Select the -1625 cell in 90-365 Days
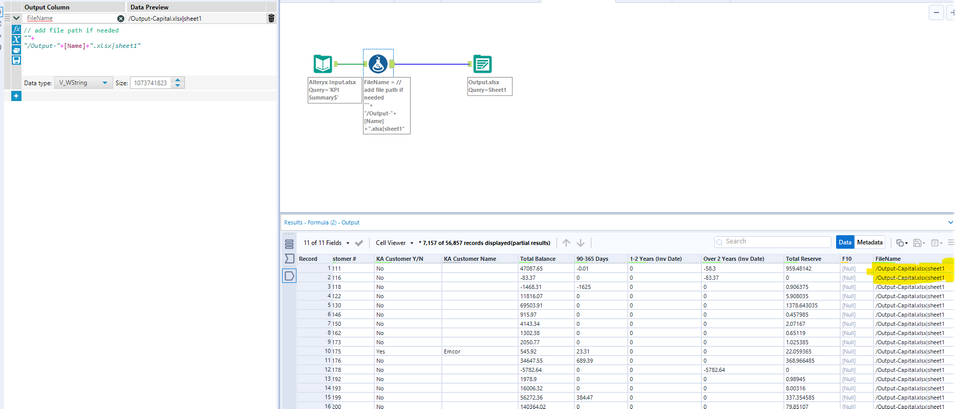960x409 pixels. (601, 287)
